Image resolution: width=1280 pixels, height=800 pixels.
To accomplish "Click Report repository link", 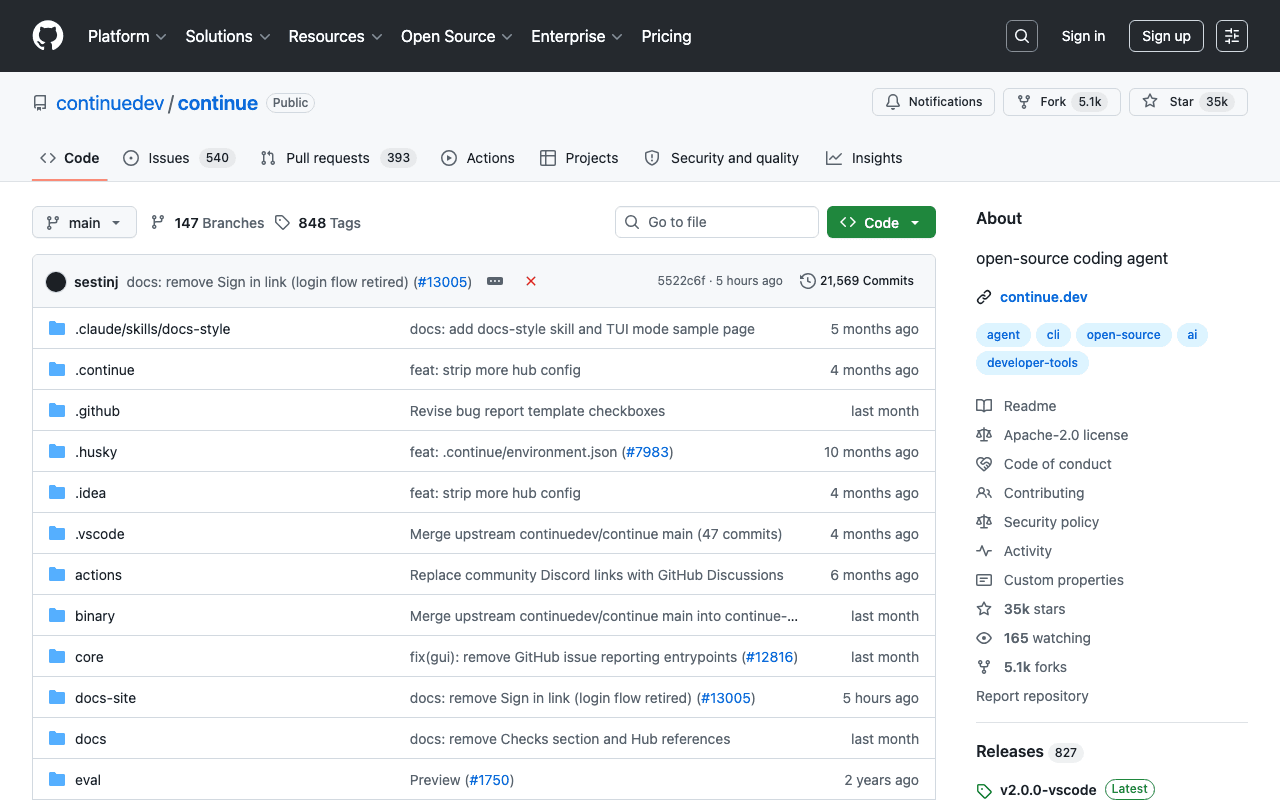I will 1032,696.
